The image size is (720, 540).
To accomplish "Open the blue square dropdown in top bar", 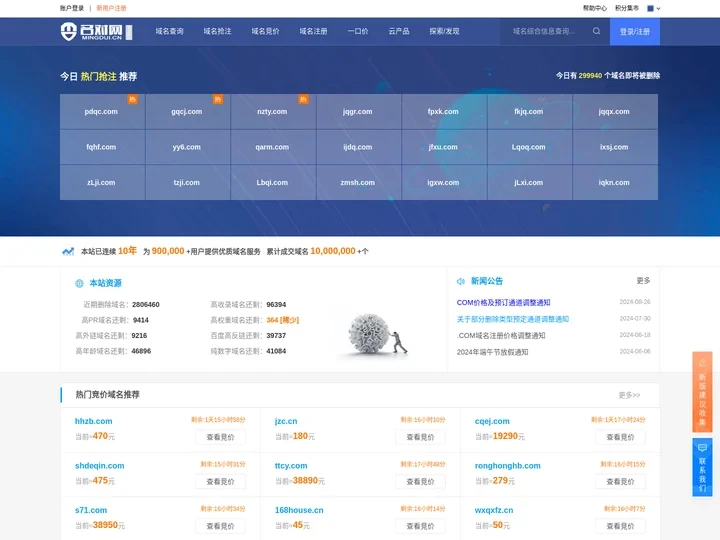I will [653, 8].
